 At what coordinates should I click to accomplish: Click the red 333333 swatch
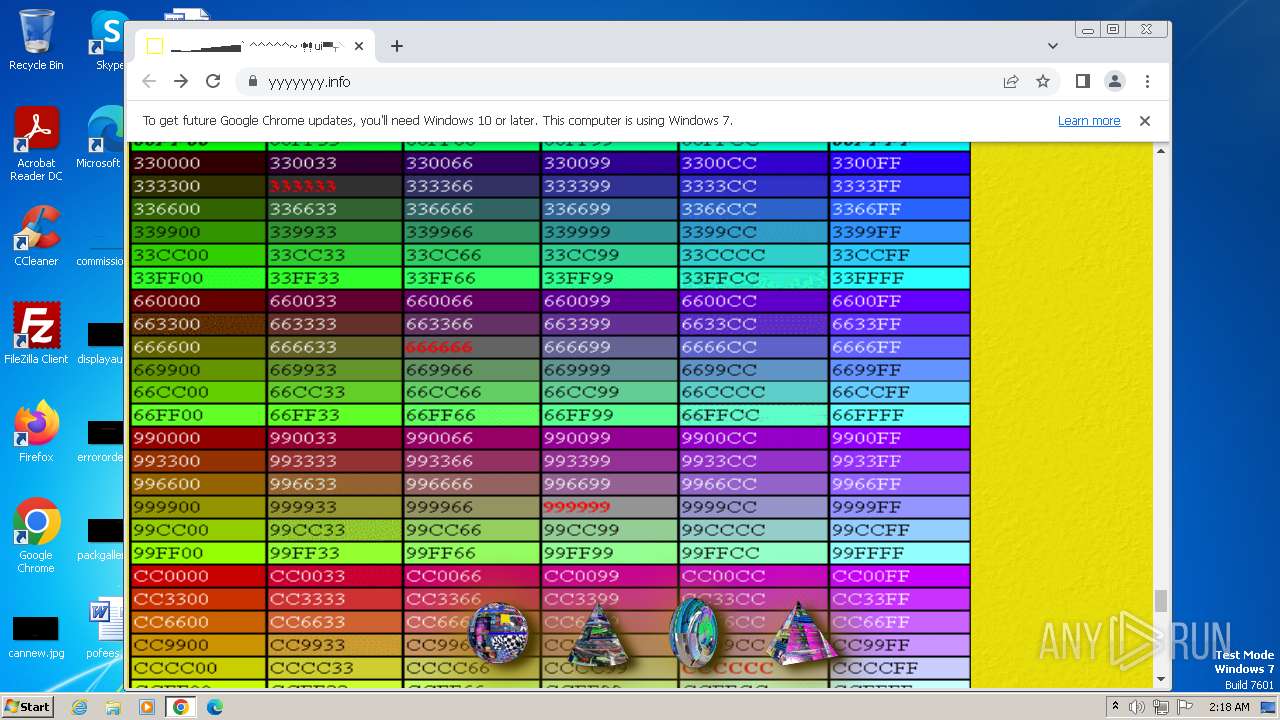[x=334, y=186]
